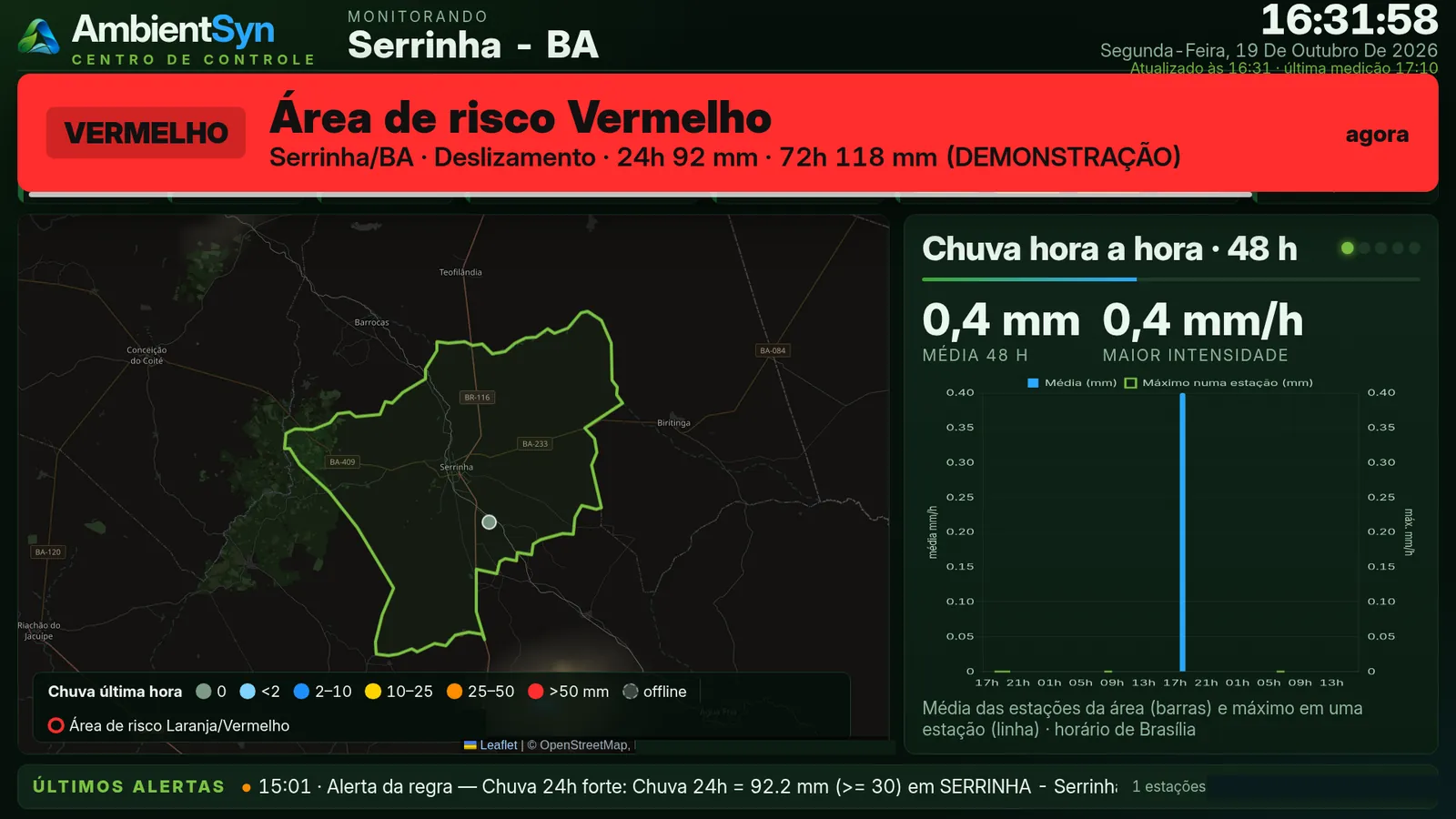
Task: Click the banner progress bar below alert
Action: 641,194
